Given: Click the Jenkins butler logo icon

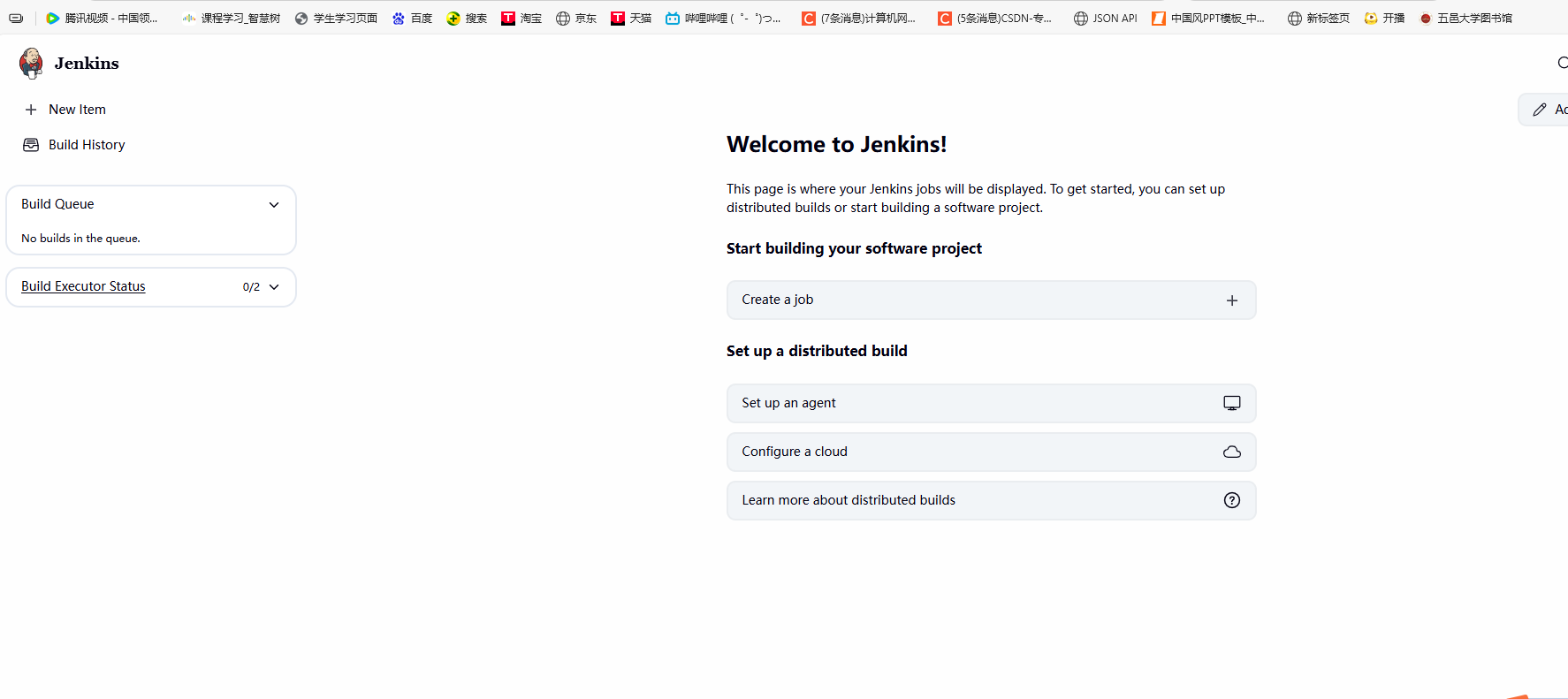Looking at the screenshot, I should pos(31,63).
